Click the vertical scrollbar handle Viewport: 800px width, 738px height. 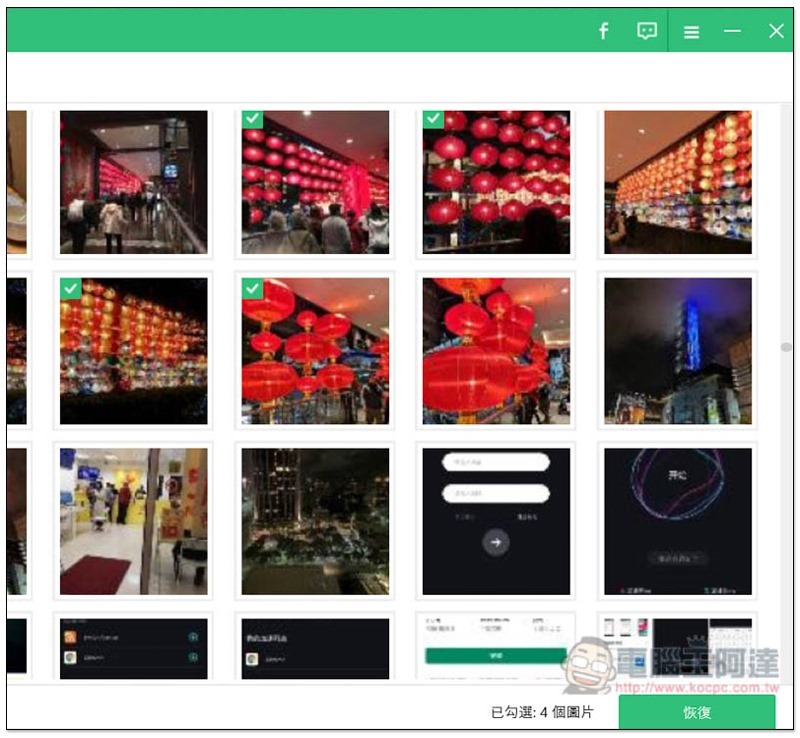point(786,347)
